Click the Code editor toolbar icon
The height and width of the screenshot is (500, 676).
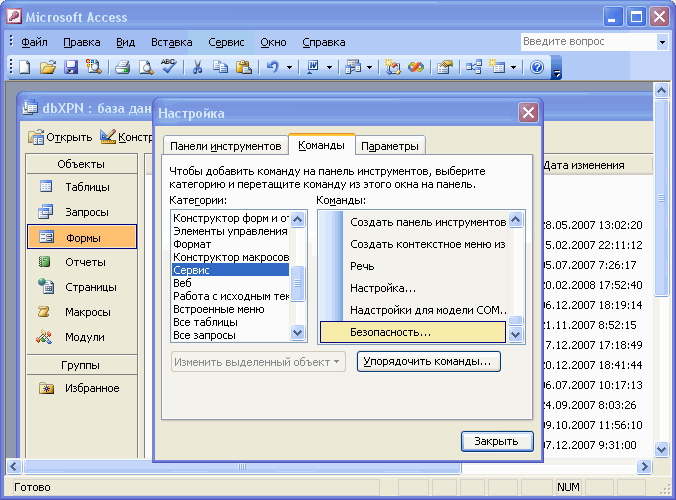(393, 67)
